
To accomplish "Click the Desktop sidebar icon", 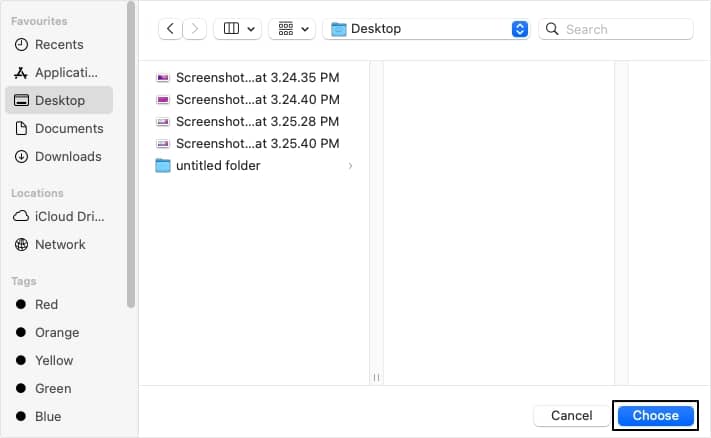I will pos(21,100).
